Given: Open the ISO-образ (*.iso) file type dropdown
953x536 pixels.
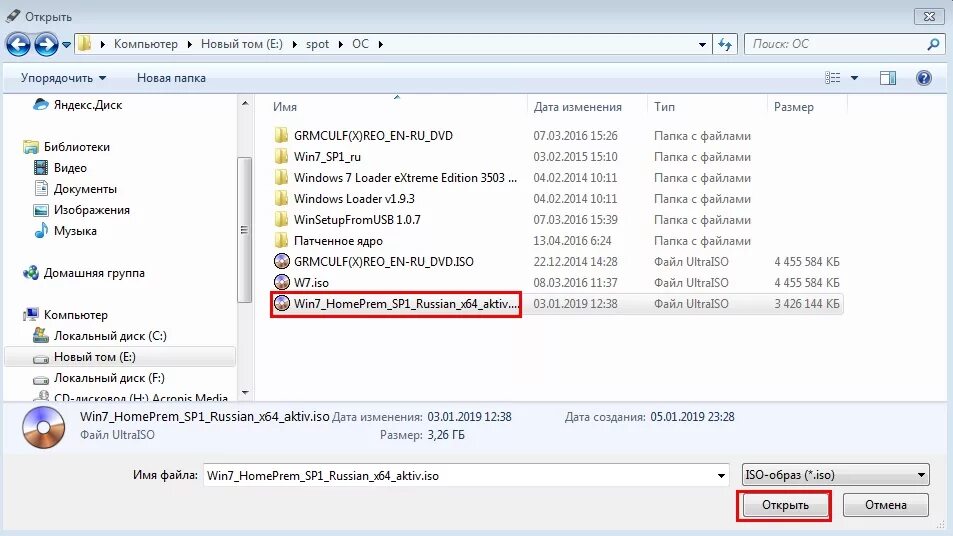Looking at the screenshot, I should [836, 475].
